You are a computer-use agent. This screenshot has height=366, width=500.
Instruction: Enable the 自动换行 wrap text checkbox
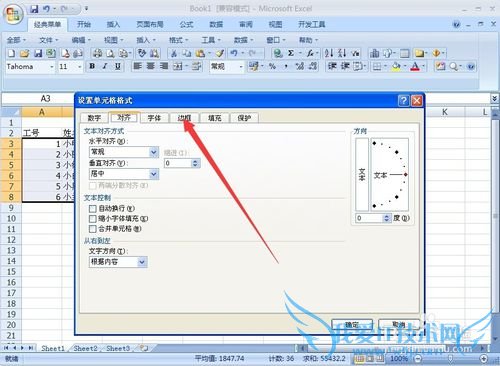93,209
